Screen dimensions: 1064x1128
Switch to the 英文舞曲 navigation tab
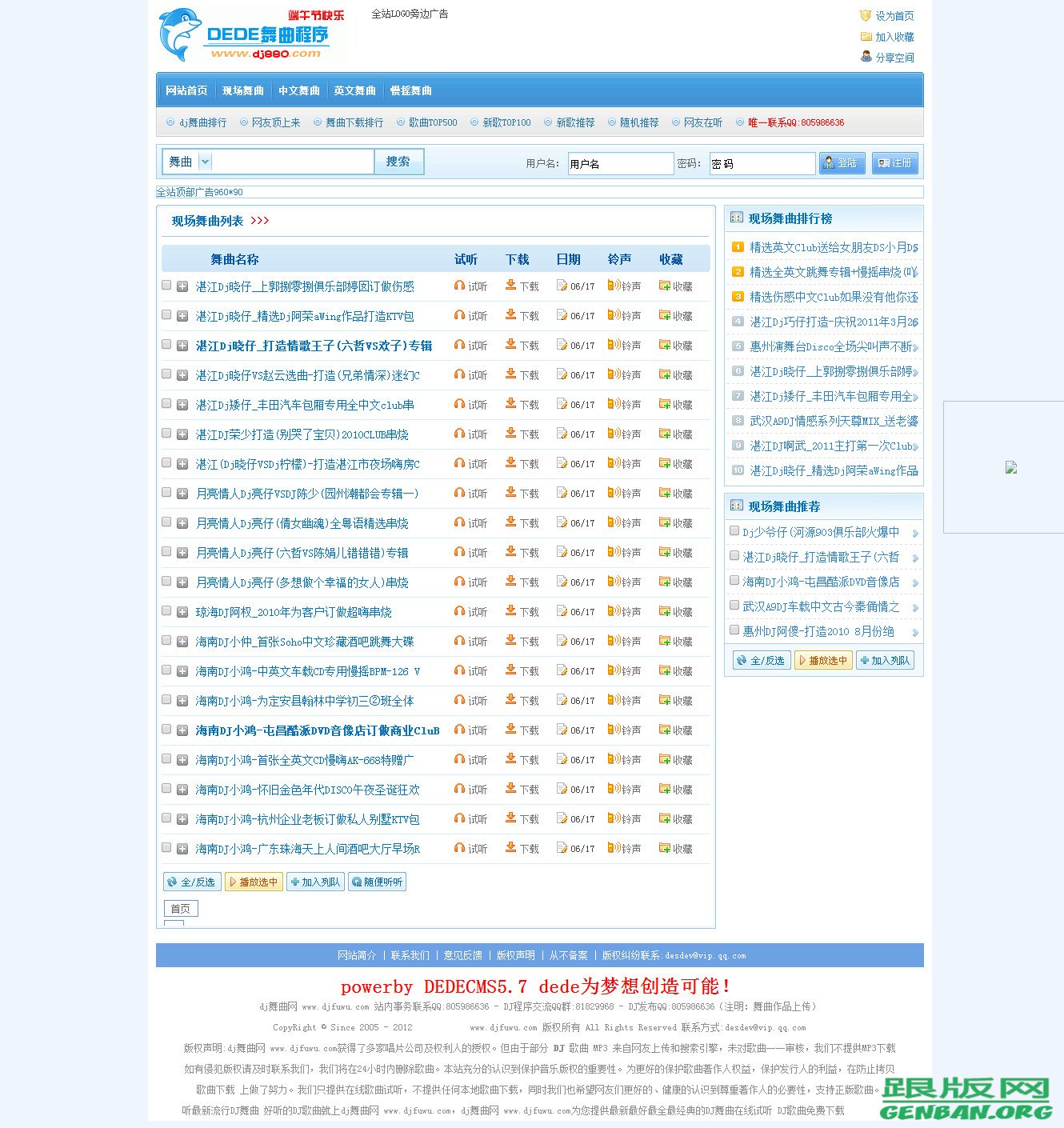point(354,90)
